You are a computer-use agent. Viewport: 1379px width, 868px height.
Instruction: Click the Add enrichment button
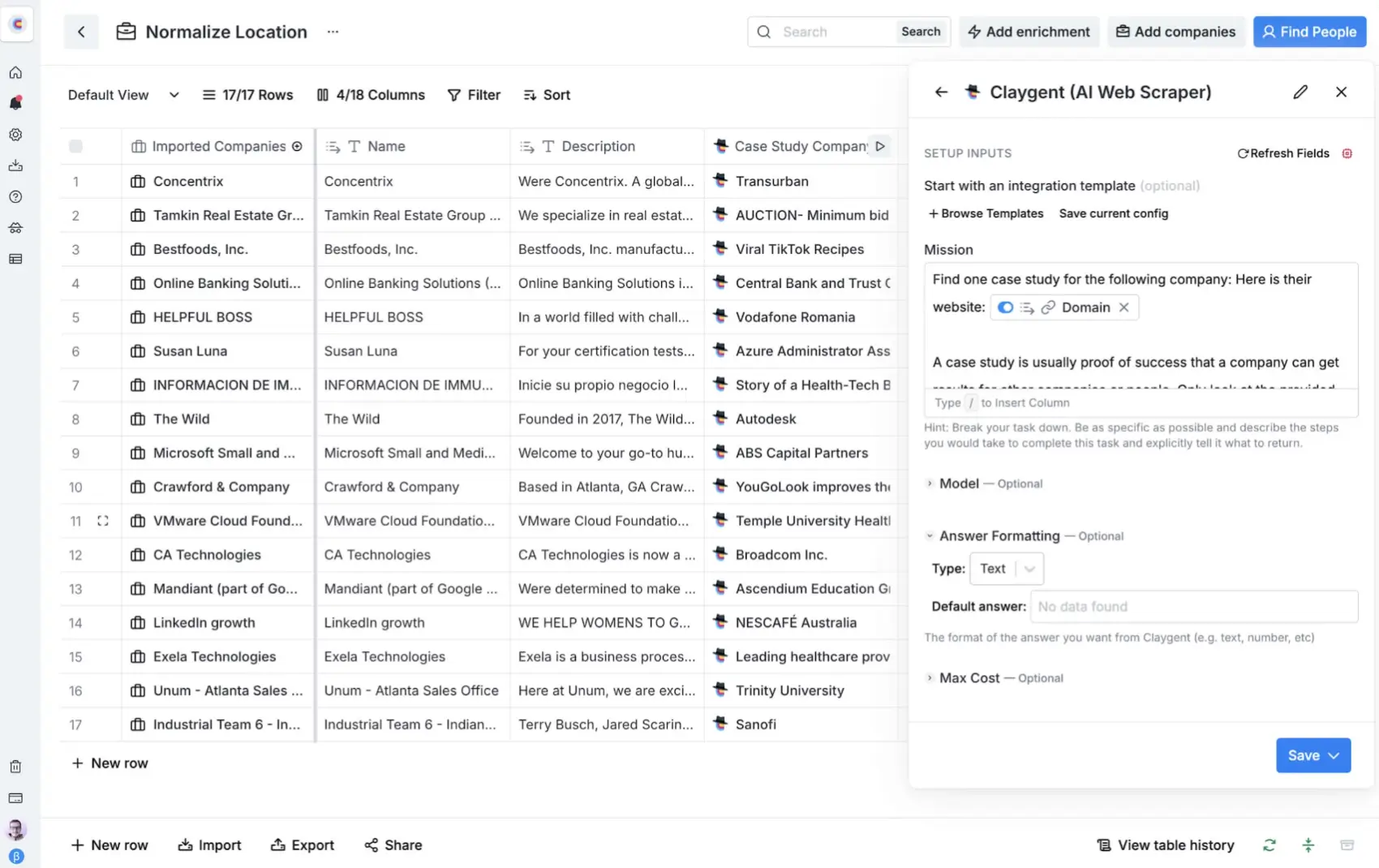pos(1029,32)
